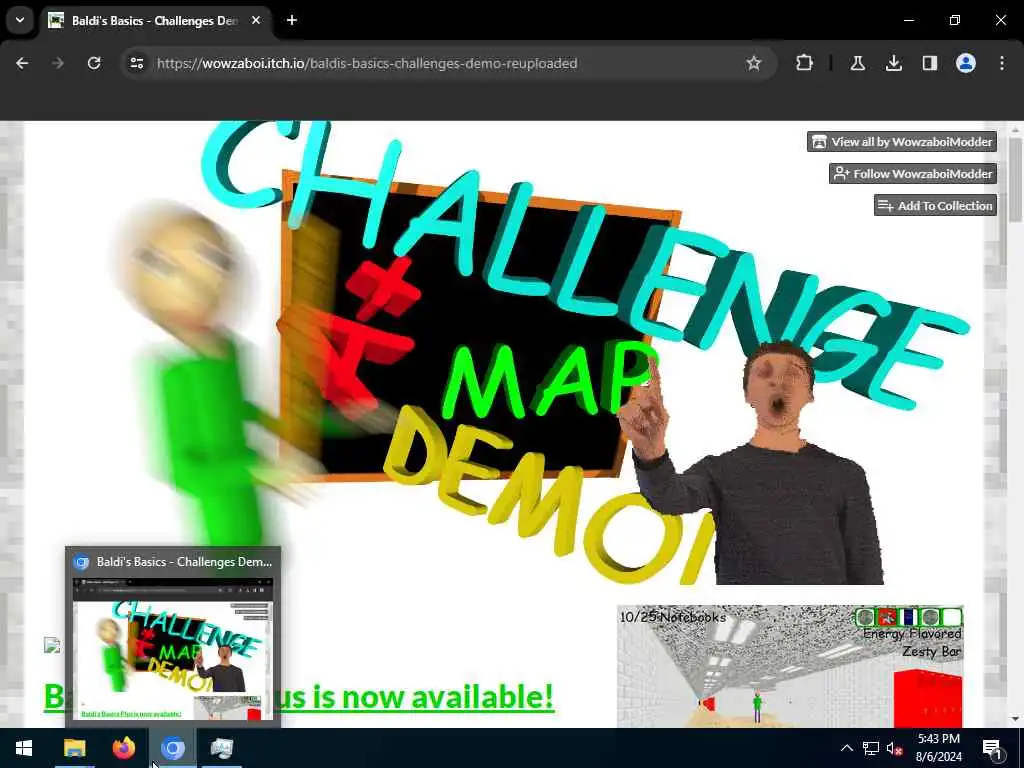Click the page vertical scrollbar thumb
This screenshot has width=1024, height=768.
1015,180
